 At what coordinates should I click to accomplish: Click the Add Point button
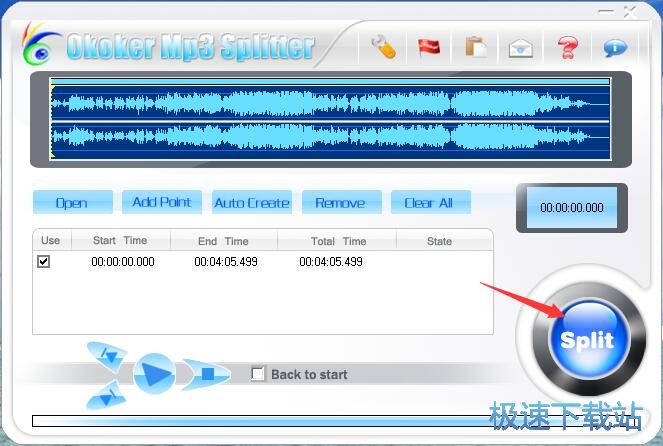coord(162,202)
